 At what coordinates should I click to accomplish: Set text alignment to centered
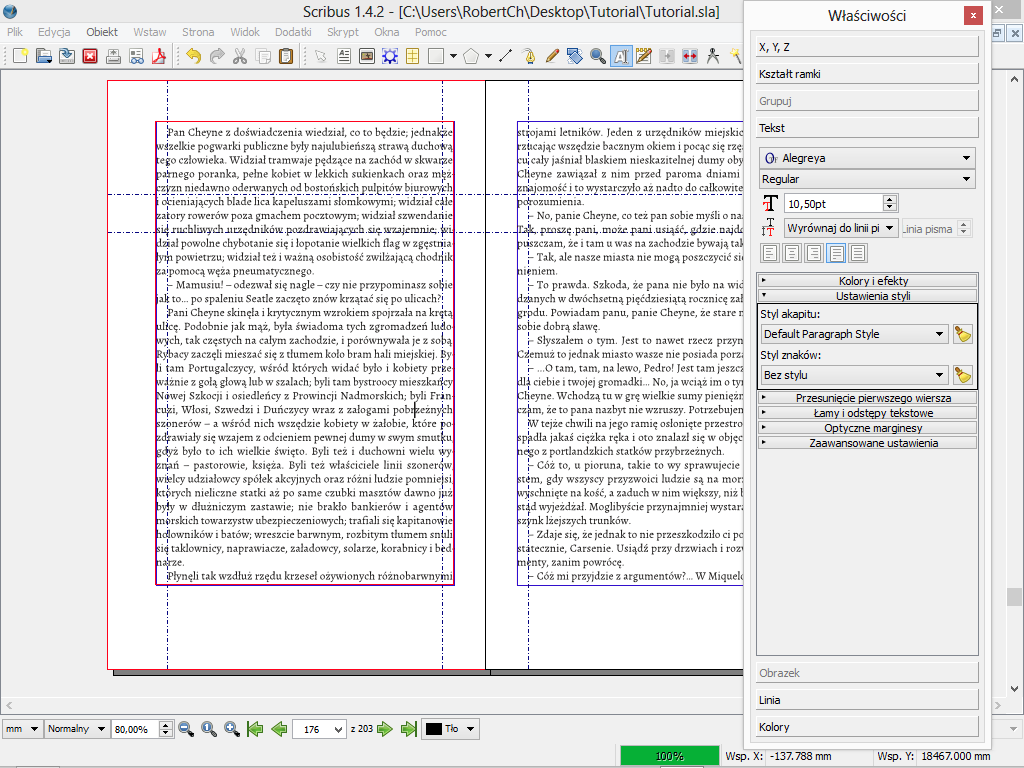790,253
